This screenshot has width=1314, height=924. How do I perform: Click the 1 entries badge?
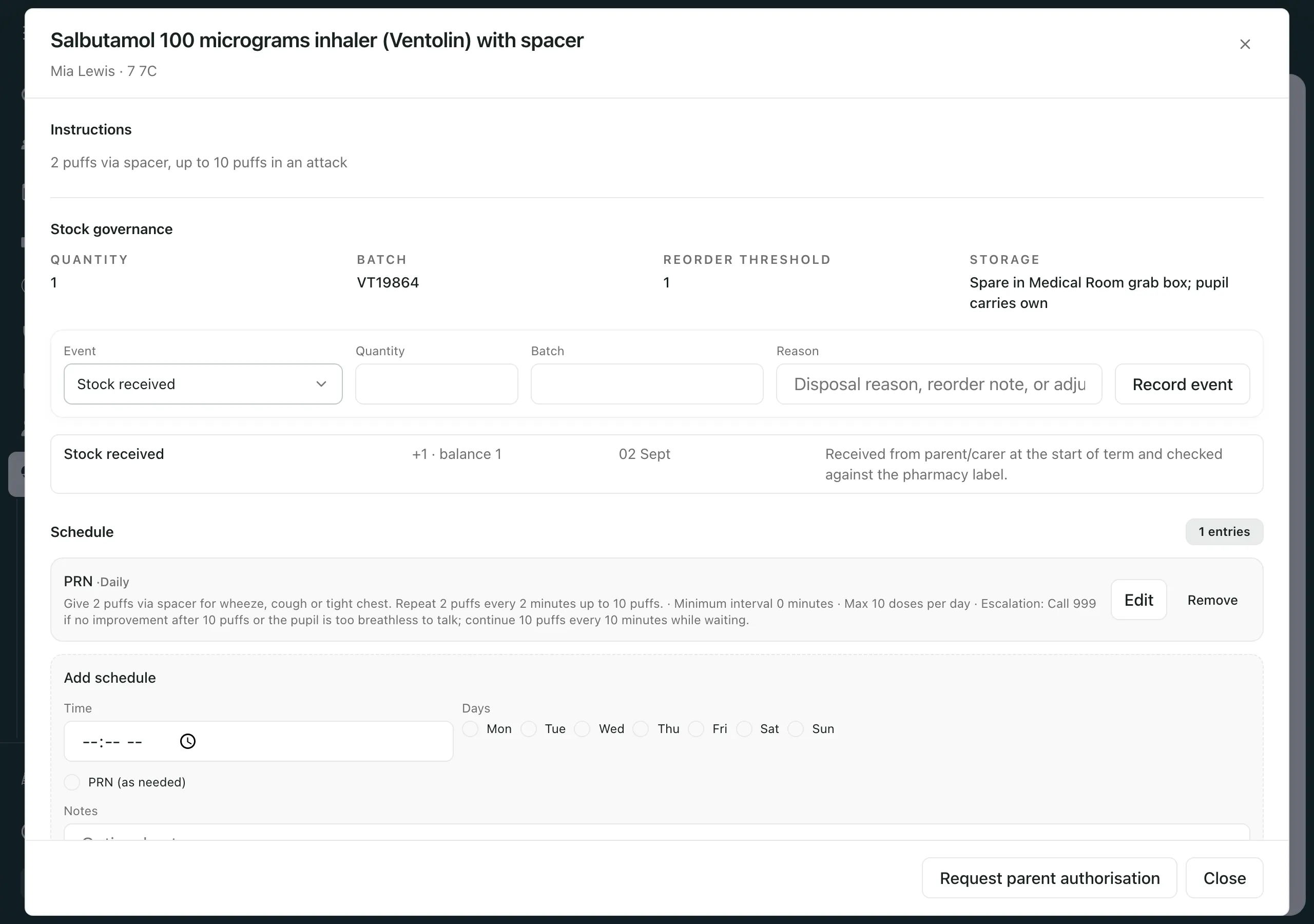1224,531
